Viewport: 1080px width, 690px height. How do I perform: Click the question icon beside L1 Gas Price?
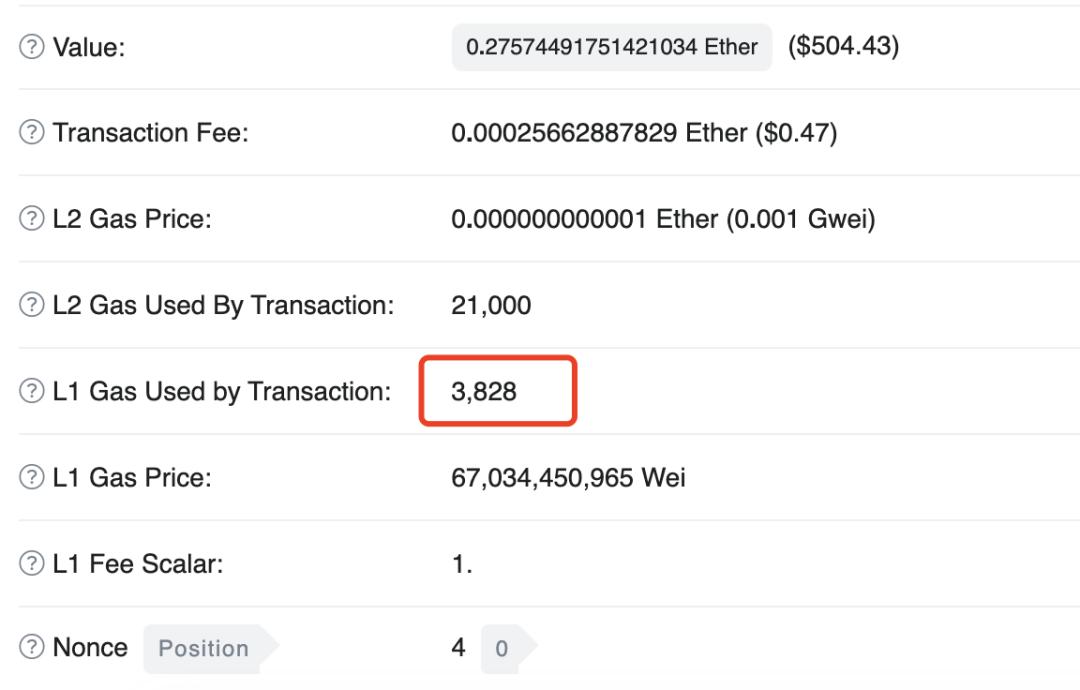coord(32,478)
